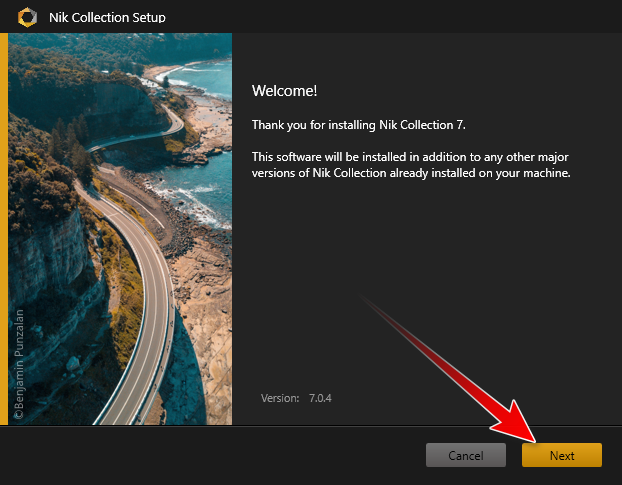Click the yellow vertical accent bar
The height and width of the screenshot is (485, 622).
pyautogui.click(x=4, y=228)
